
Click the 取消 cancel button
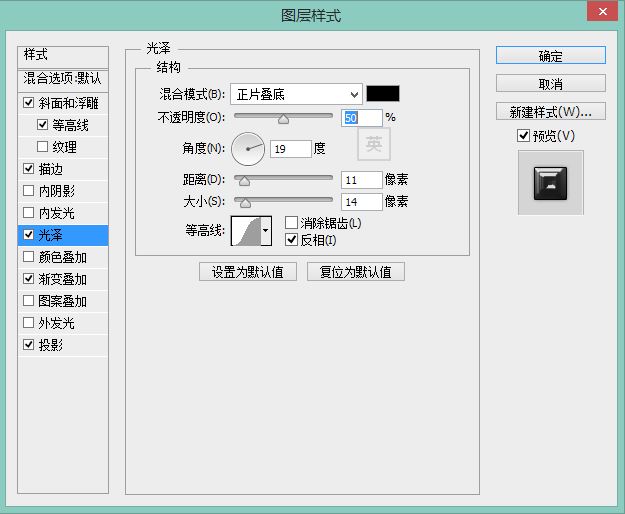[550, 84]
